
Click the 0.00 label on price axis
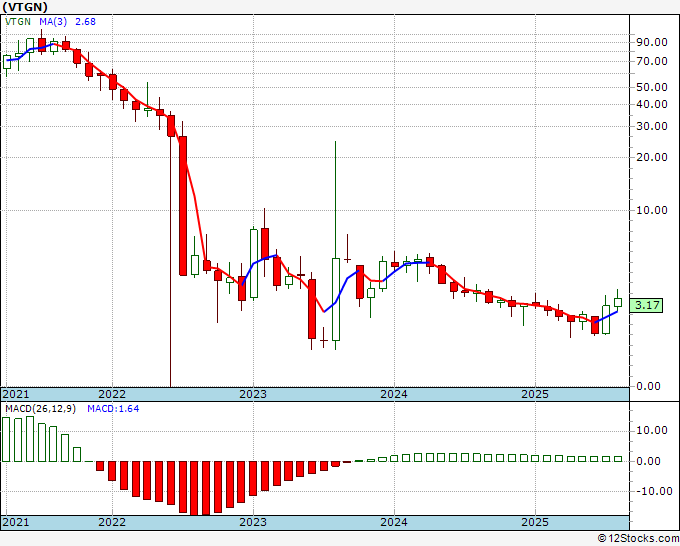point(648,386)
